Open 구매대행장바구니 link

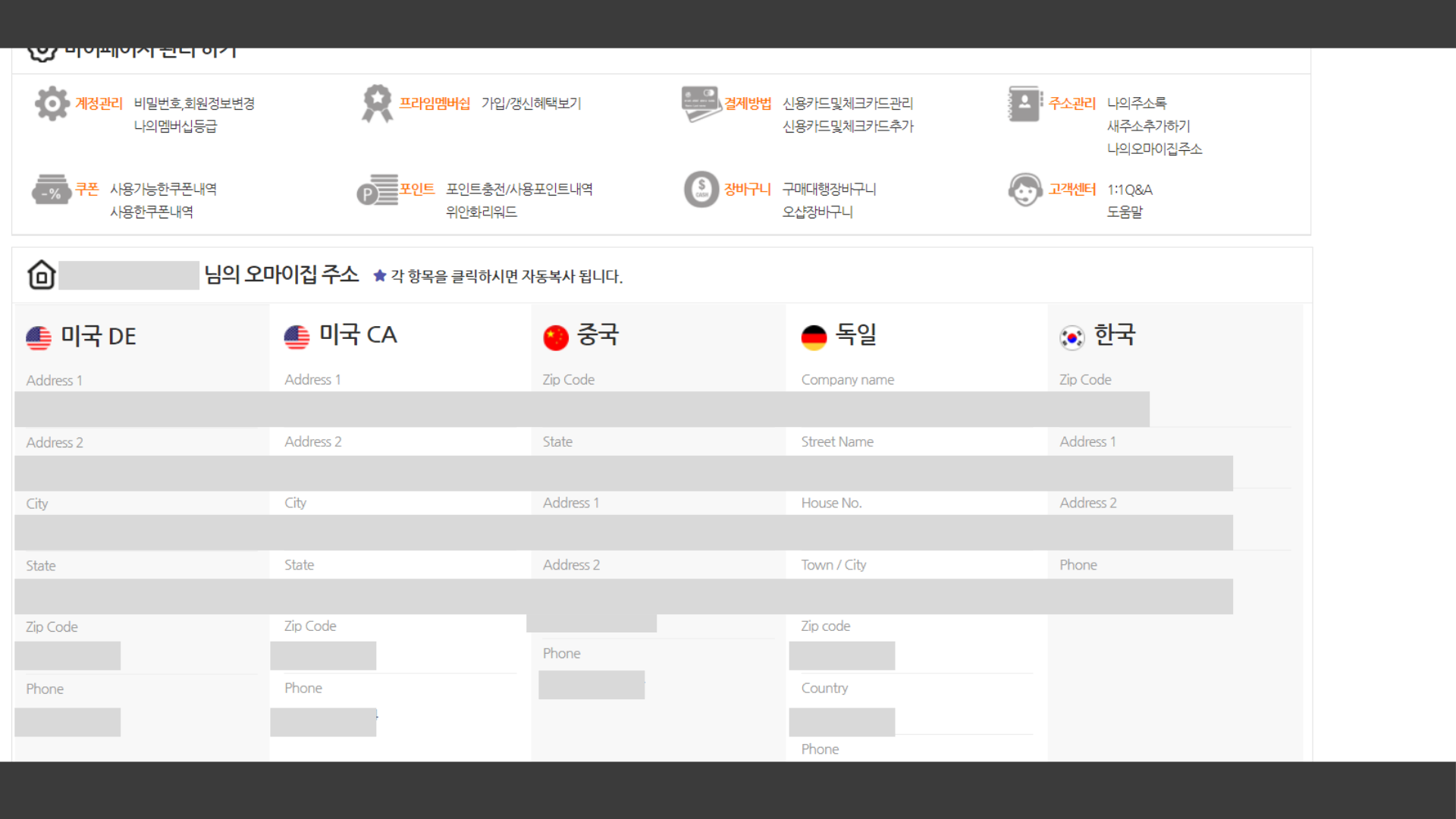click(x=830, y=189)
